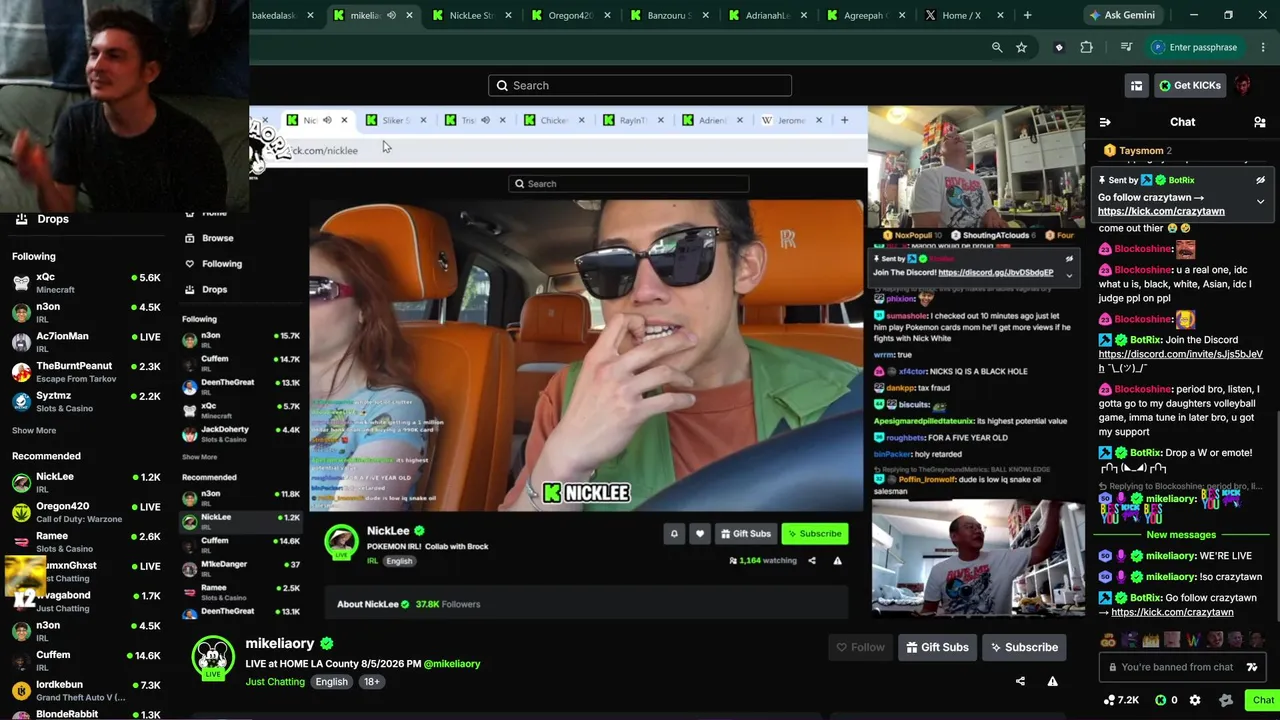The width and height of the screenshot is (1280, 720).
Task: Open the Just Chatting category link
Action: click(275, 682)
